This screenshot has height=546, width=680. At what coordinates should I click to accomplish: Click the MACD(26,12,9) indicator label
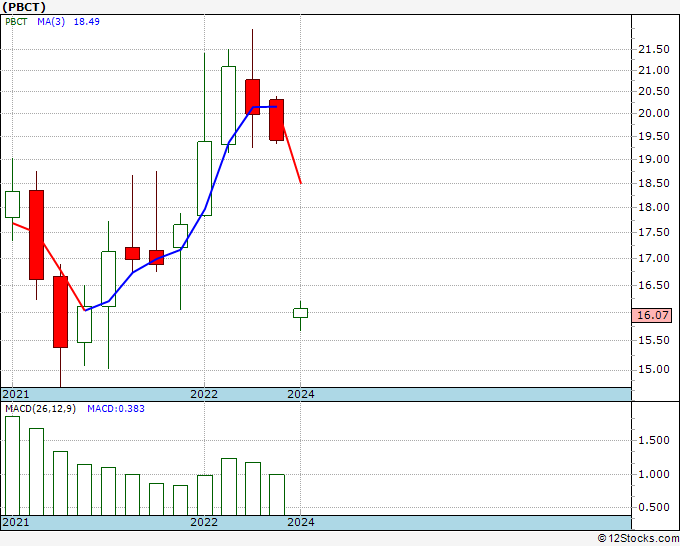click(40, 409)
